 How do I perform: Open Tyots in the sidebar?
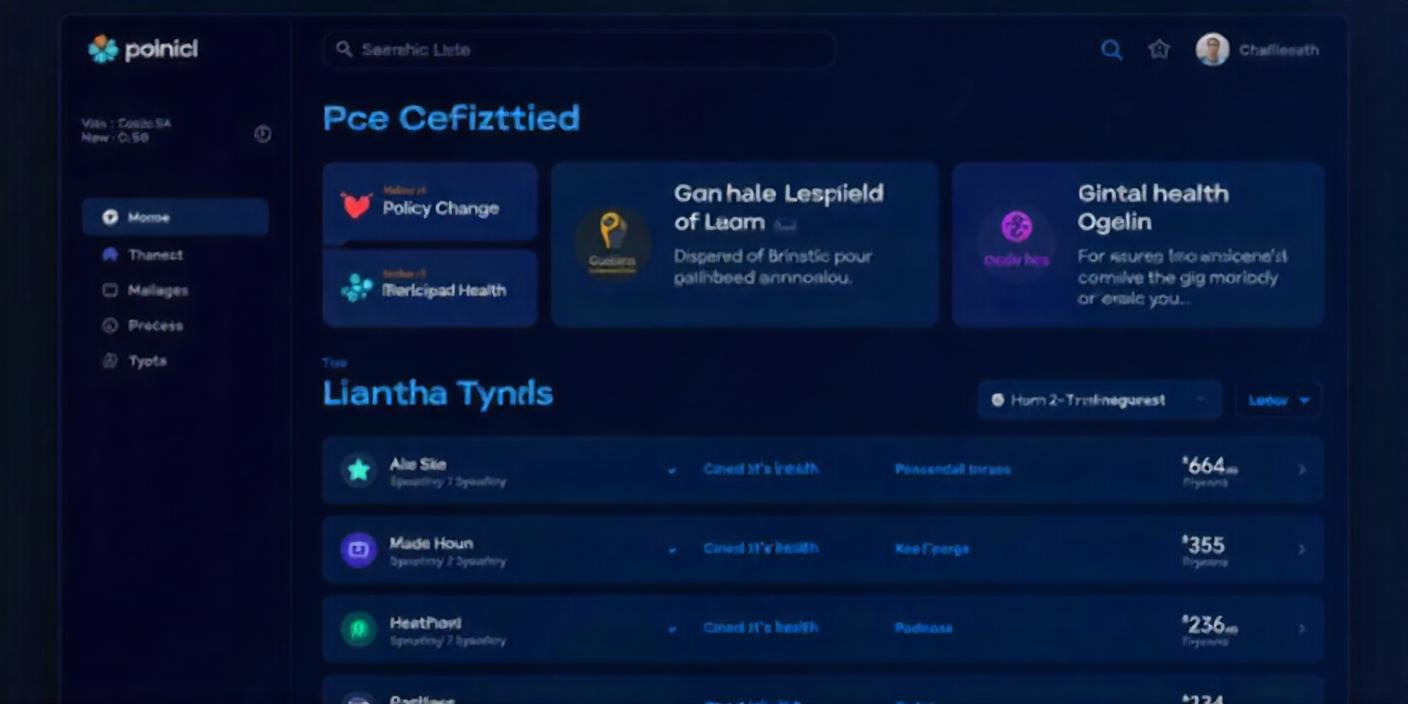tap(147, 361)
